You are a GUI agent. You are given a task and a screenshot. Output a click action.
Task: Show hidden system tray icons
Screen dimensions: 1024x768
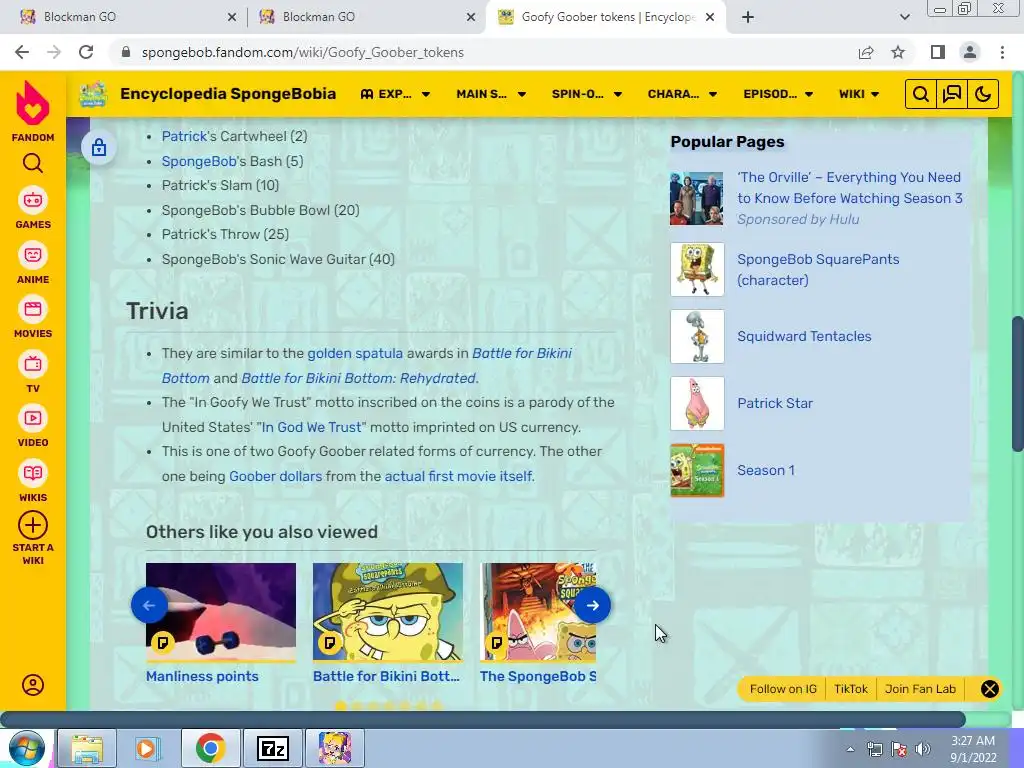[x=850, y=749]
